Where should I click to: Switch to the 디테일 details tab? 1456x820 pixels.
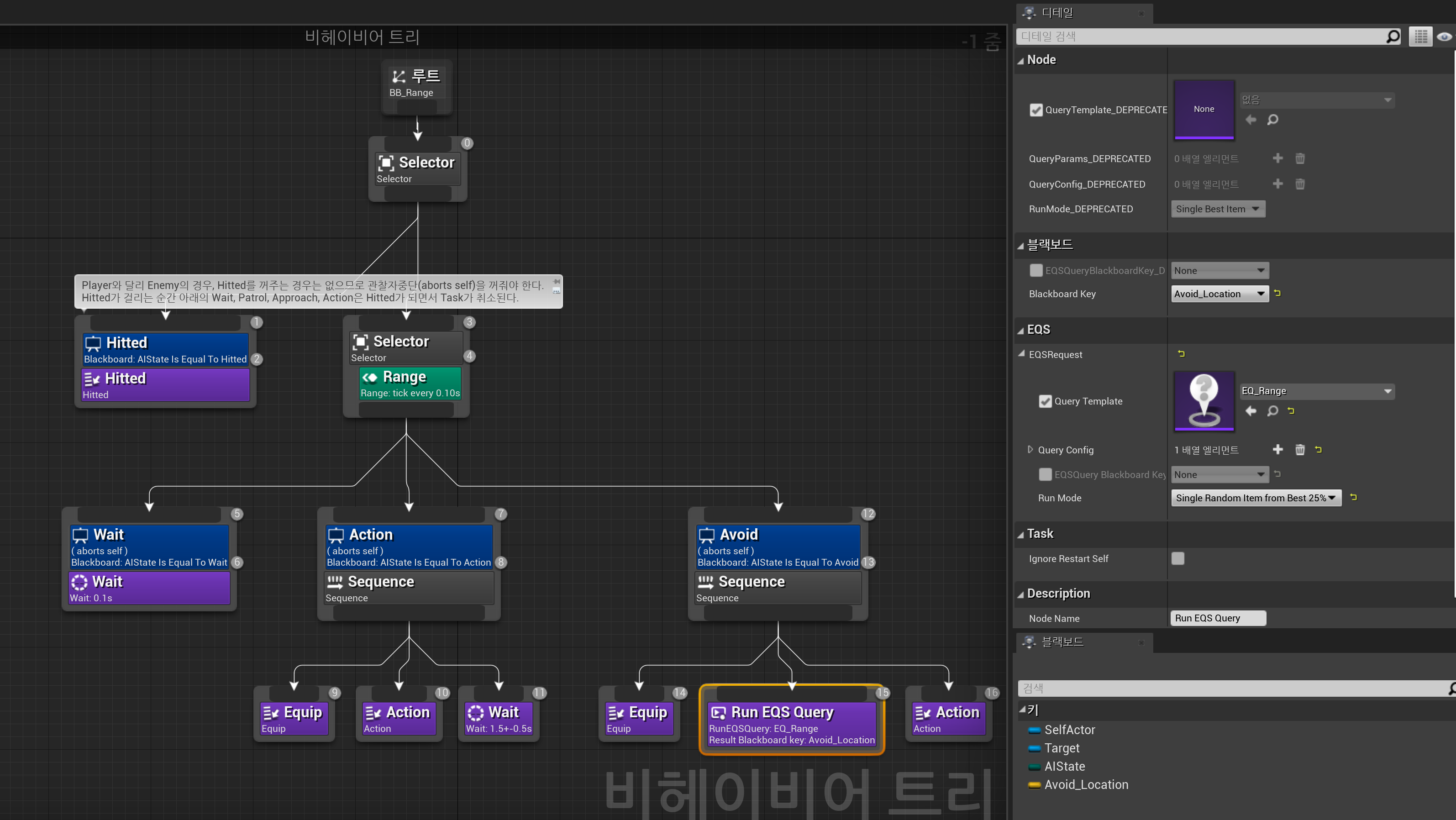pos(1057,12)
